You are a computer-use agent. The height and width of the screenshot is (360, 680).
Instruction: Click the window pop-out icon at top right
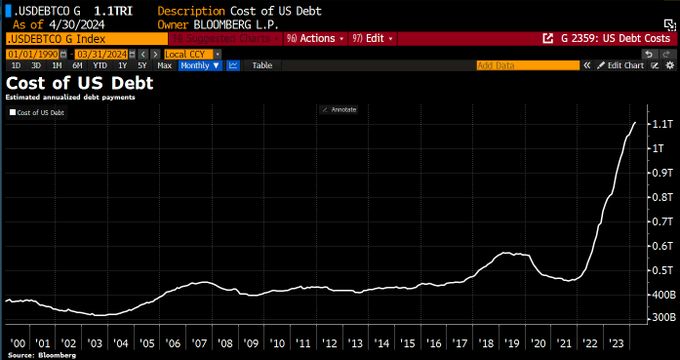(x=669, y=24)
